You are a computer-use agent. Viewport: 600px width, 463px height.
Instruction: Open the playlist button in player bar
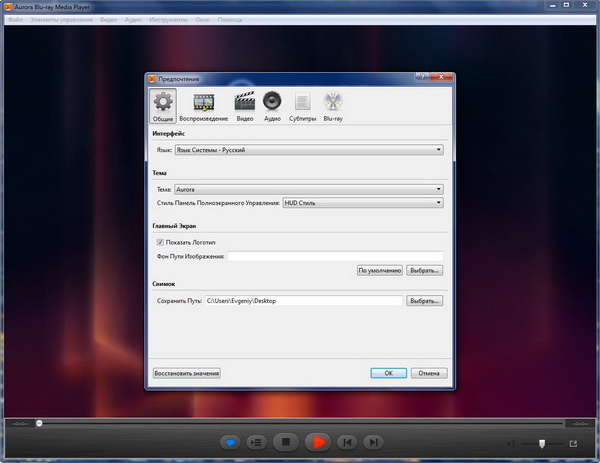click(x=256, y=441)
